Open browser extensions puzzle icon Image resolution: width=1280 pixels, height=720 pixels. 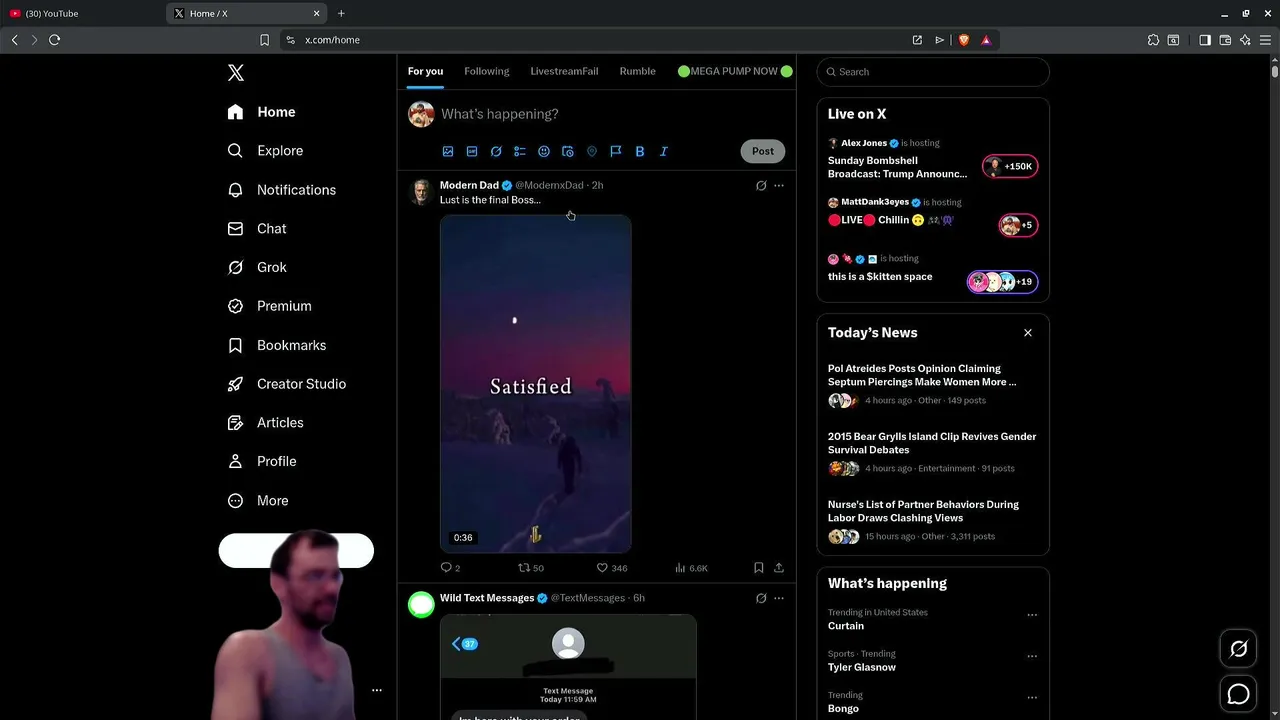click(x=1153, y=40)
